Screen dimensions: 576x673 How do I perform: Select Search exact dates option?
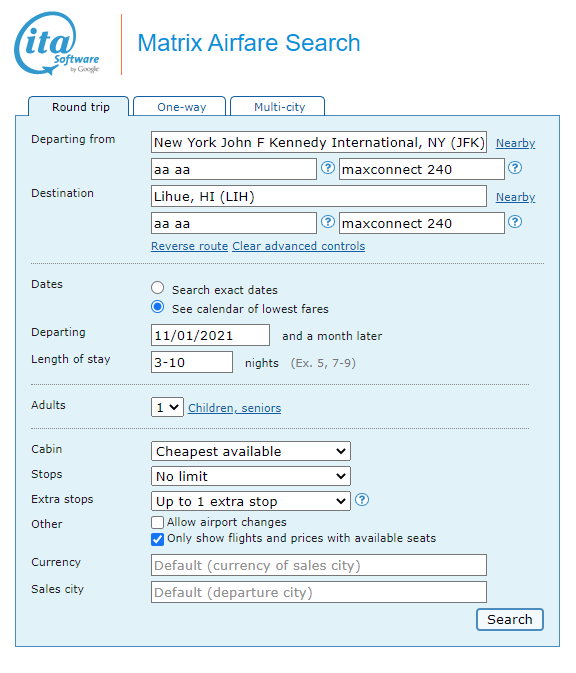[158, 288]
